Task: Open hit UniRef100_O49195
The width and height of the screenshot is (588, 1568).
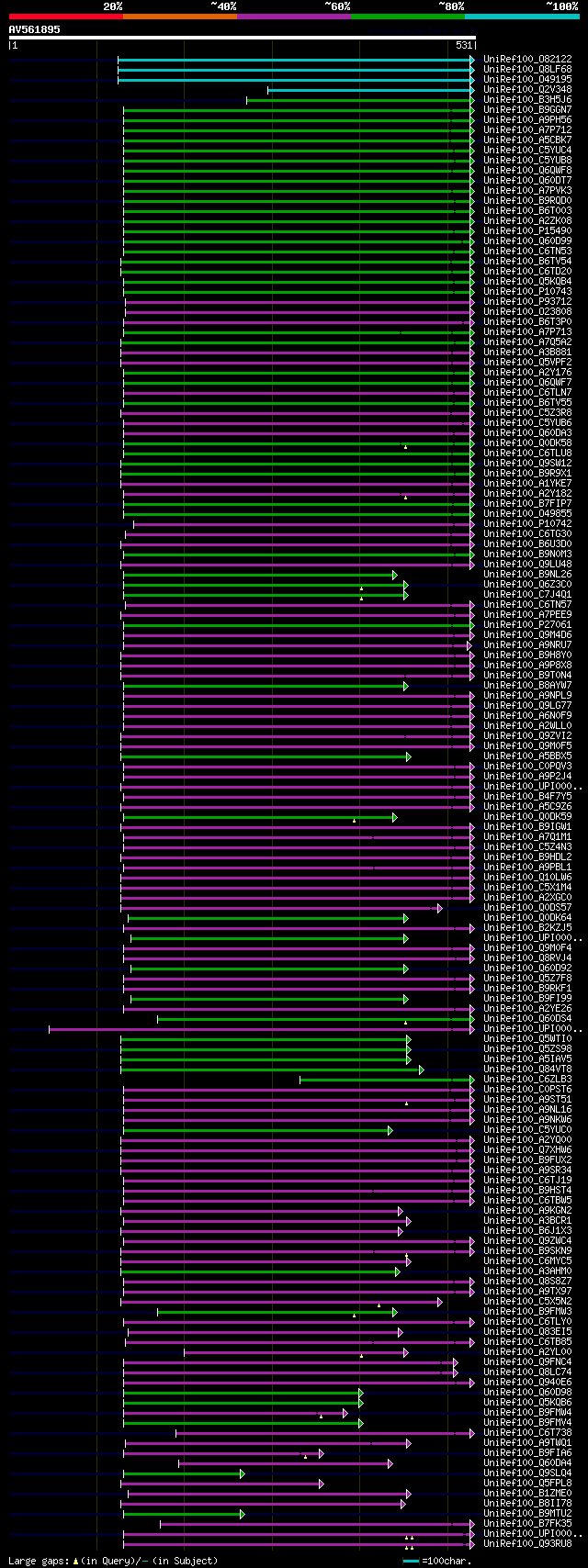Action: (x=527, y=79)
